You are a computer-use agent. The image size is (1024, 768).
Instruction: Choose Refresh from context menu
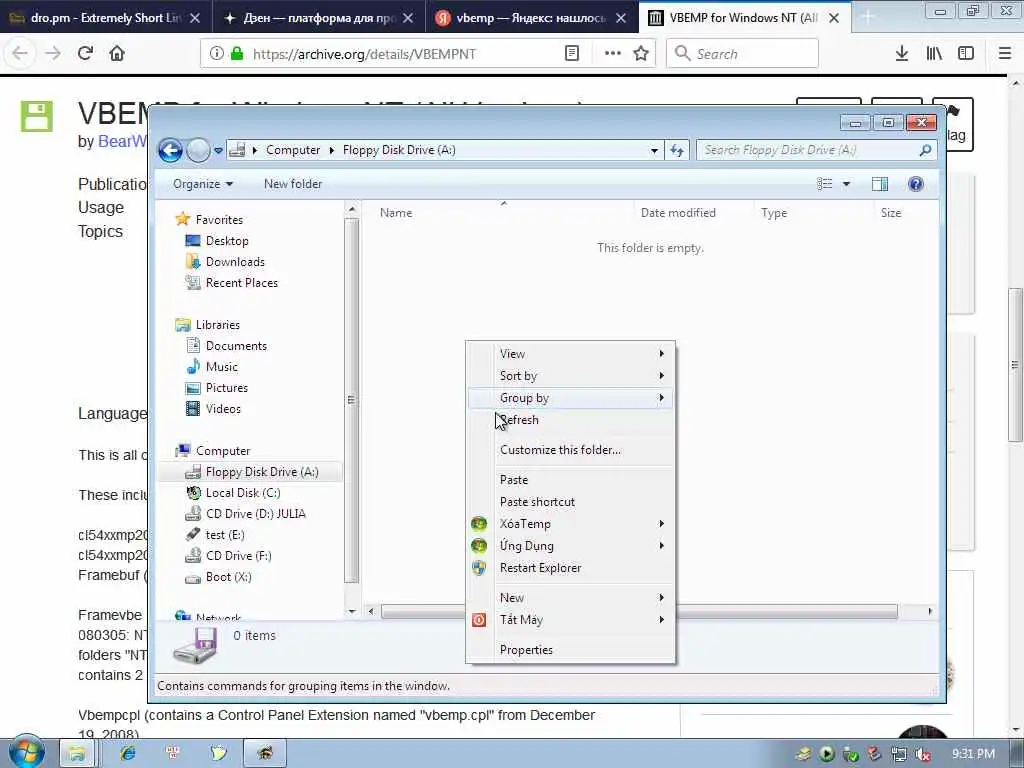point(571,420)
